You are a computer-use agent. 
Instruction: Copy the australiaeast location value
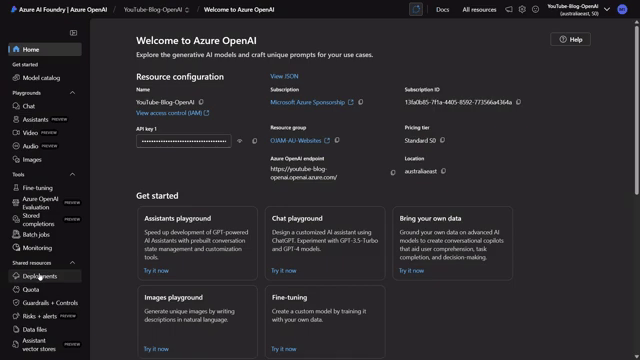click(x=443, y=171)
